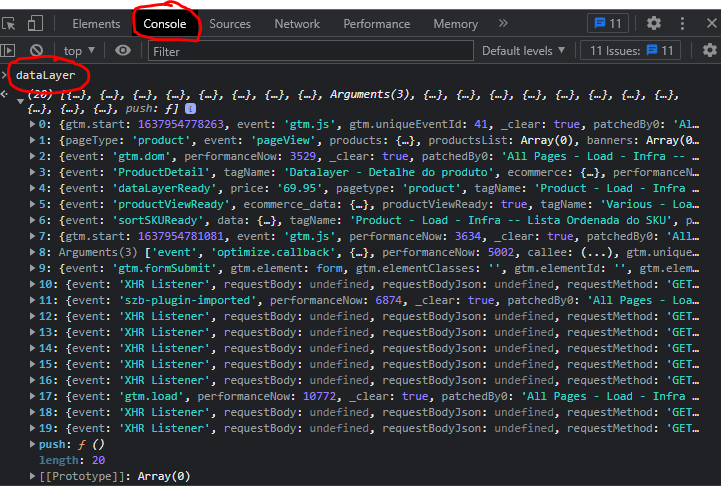
Task: Show the console sidebar icon
Action: pyautogui.click(x=8, y=51)
